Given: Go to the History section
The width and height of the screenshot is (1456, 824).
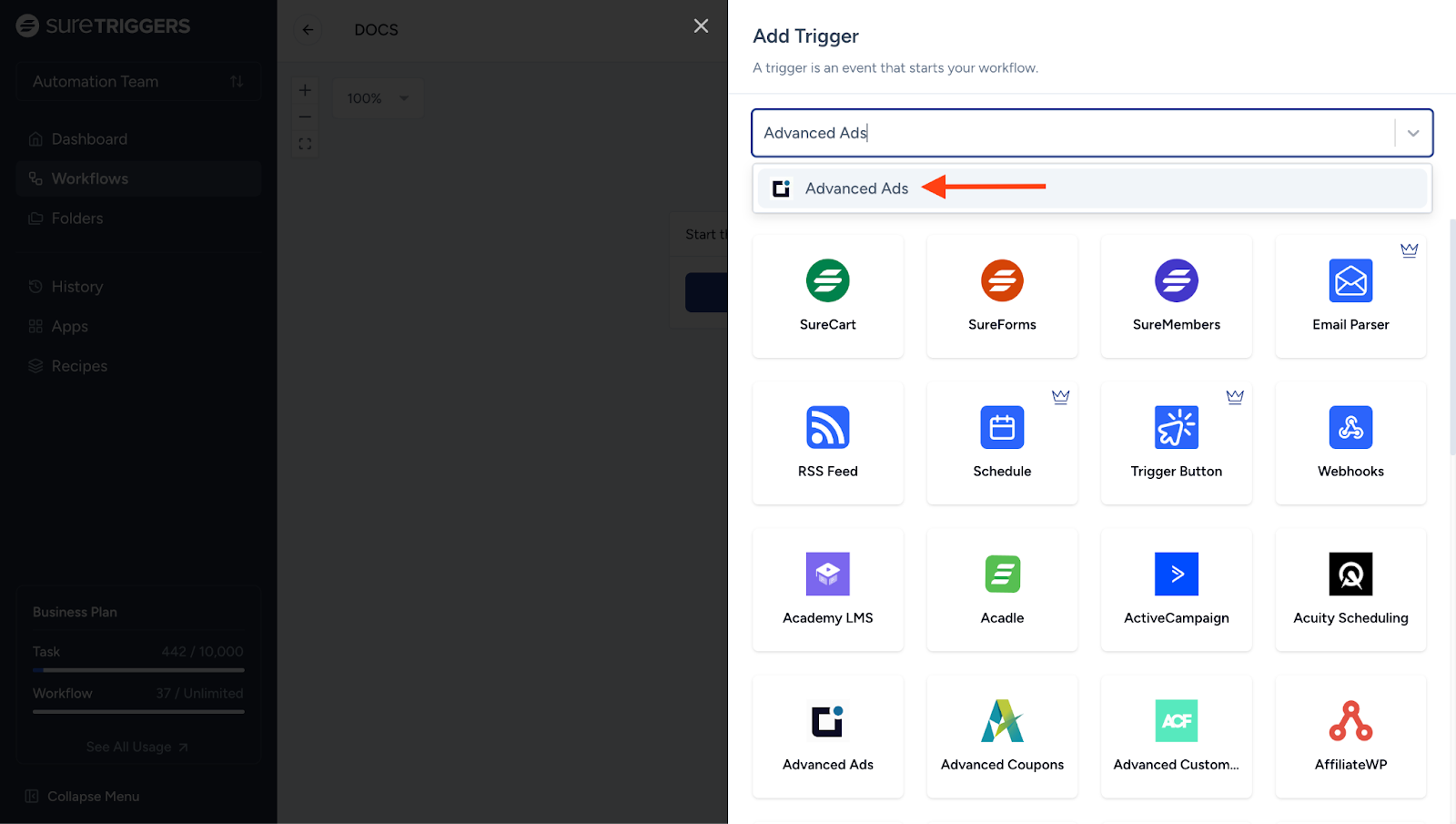Looking at the screenshot, I should tap(76, 286).
